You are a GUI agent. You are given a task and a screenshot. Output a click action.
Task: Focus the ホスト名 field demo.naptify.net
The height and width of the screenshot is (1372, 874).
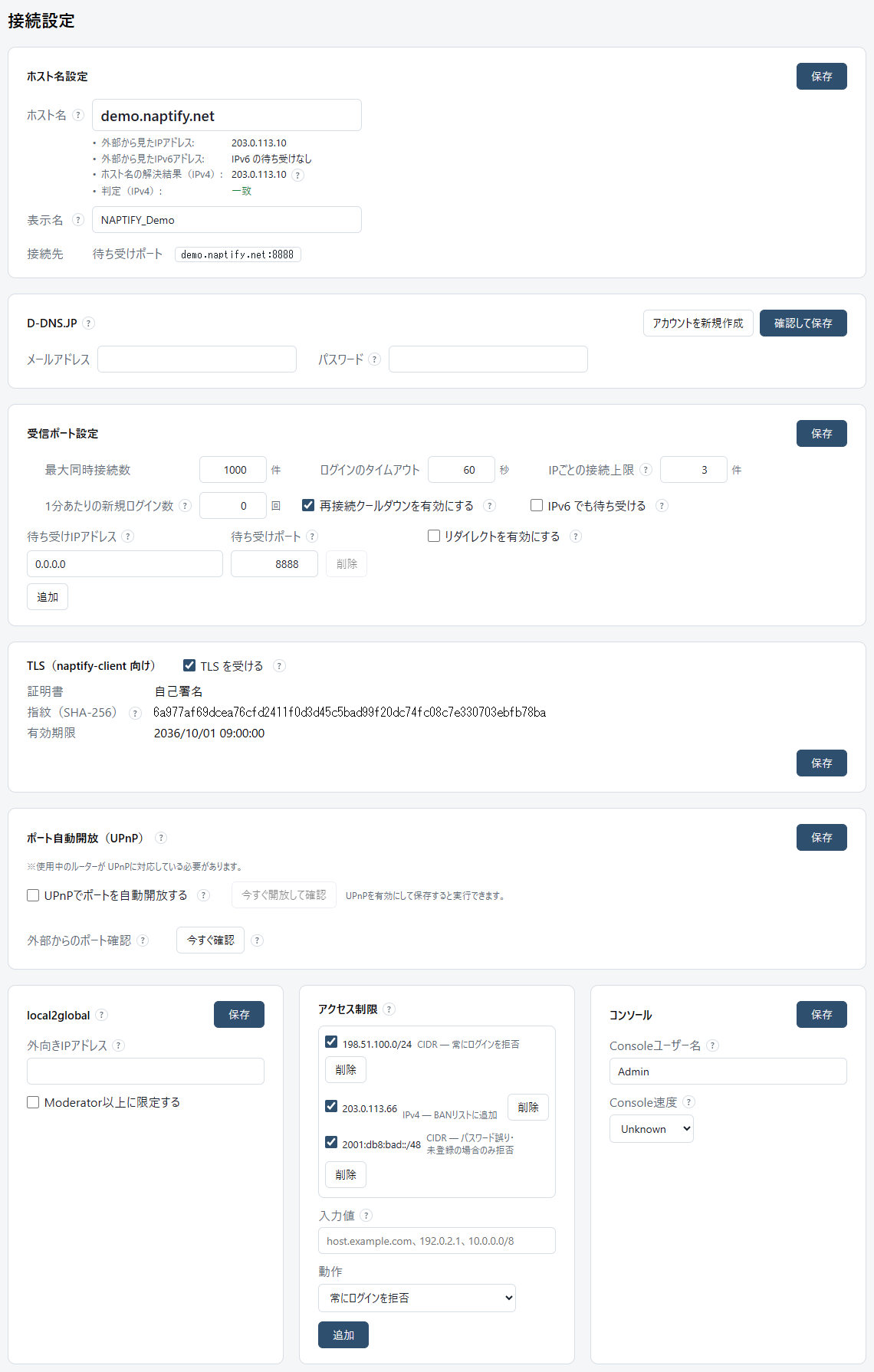click(227, 115)
